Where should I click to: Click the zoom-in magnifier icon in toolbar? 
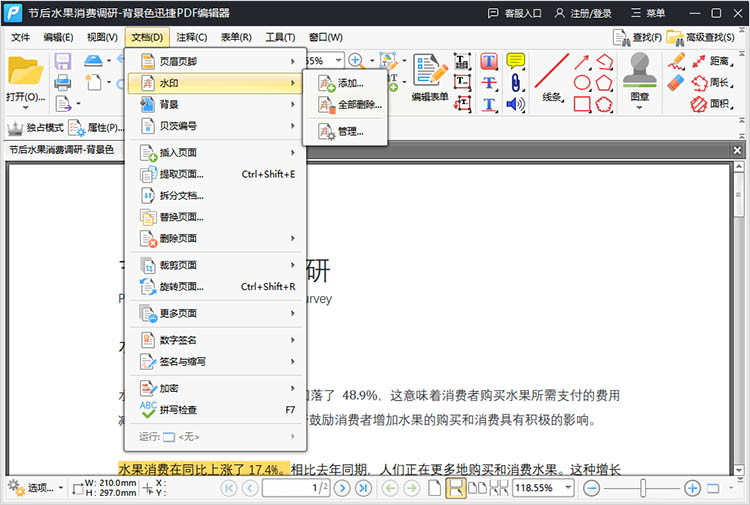point(355,60)
